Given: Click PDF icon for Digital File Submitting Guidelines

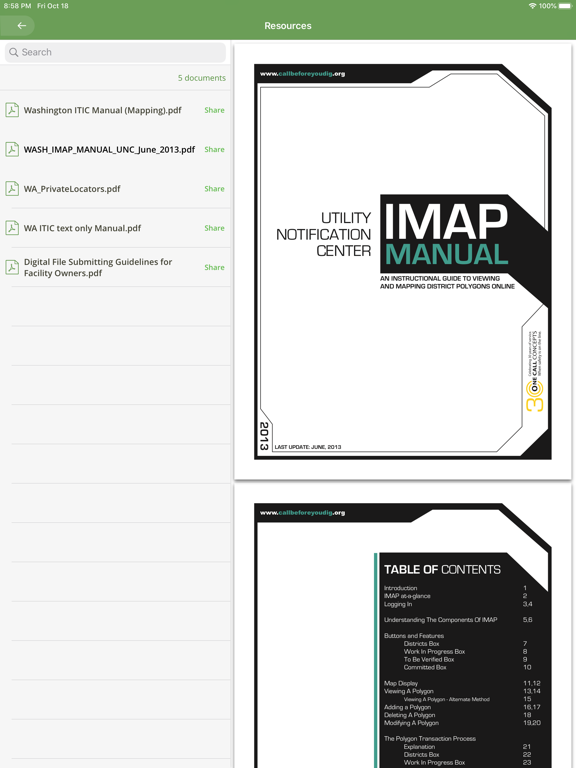Looking at the screenshot, I should click(12, 266).
